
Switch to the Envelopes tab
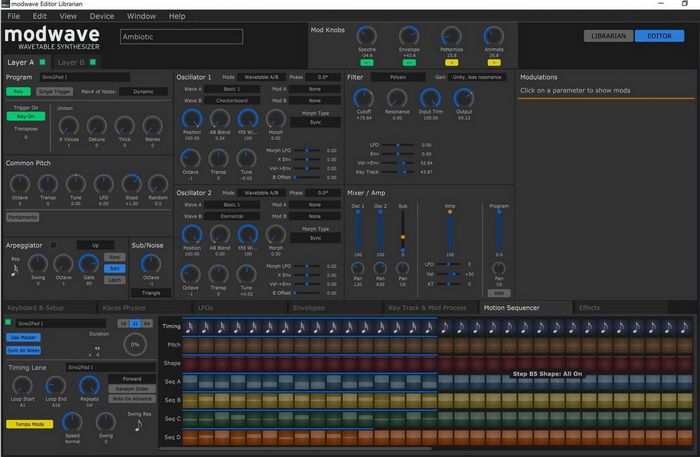tap(334, 308)
